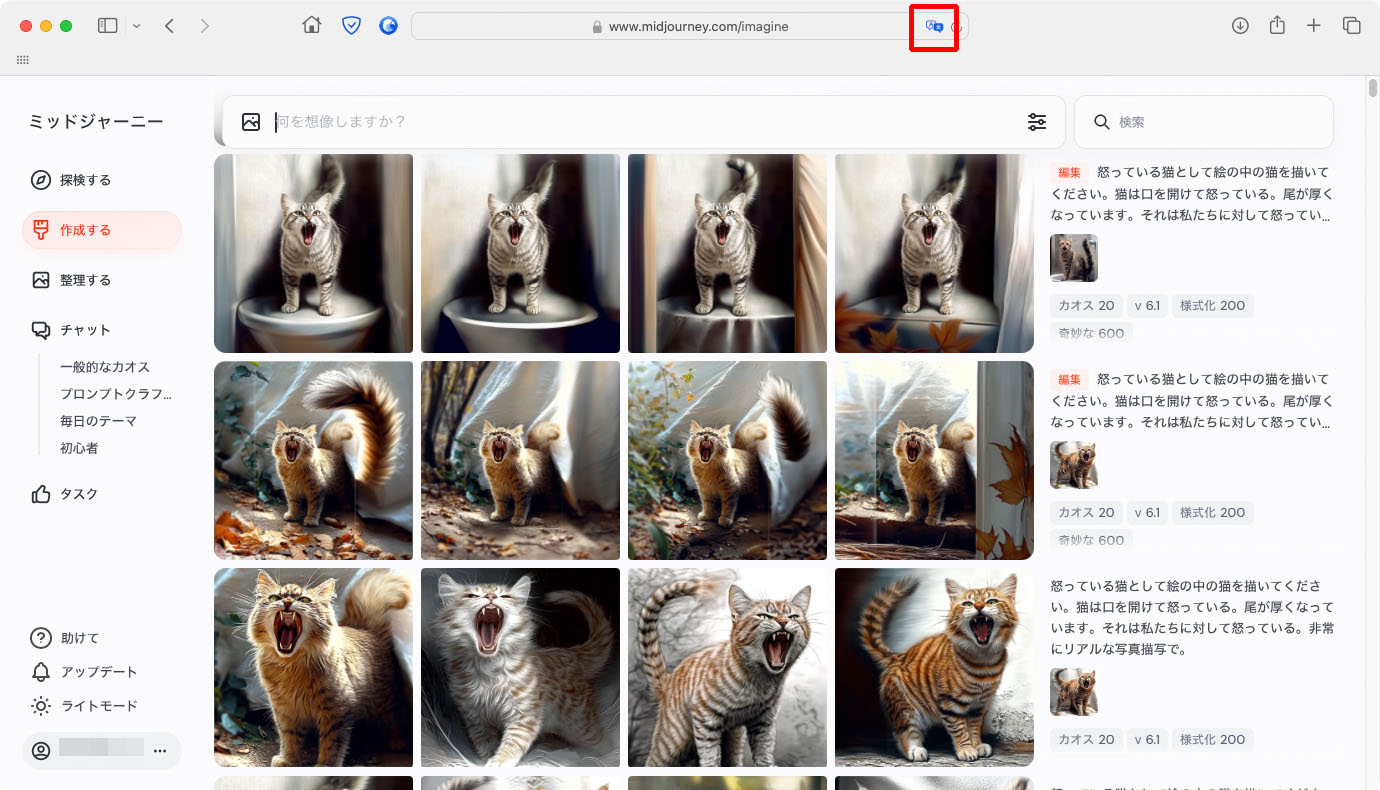Open a new tab with plus icon
Viewport: 1380px width, 790px height.
point(1314,26)
